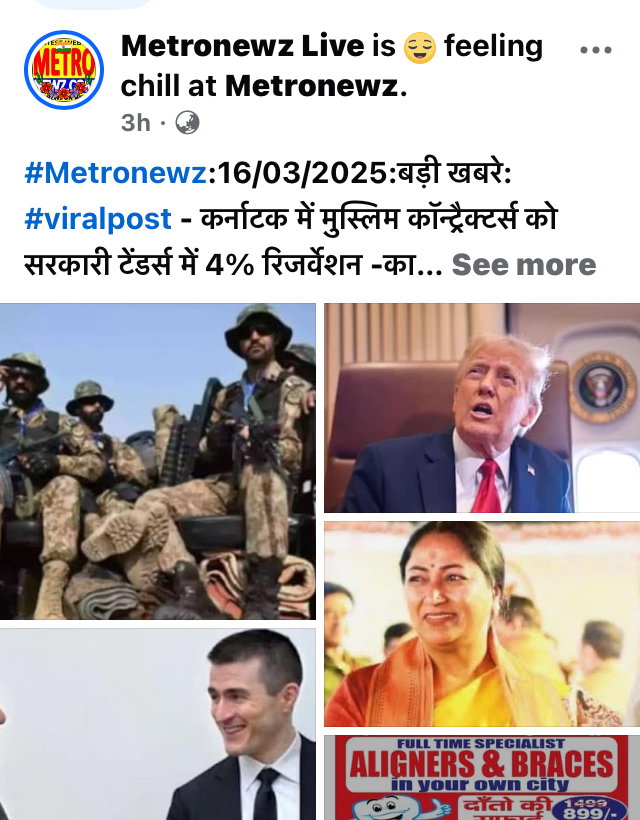Screen dimensions: 640x820
Task: Click the 899/- price badge in ad
Action: pyautogui.click(x=589, y=808)
